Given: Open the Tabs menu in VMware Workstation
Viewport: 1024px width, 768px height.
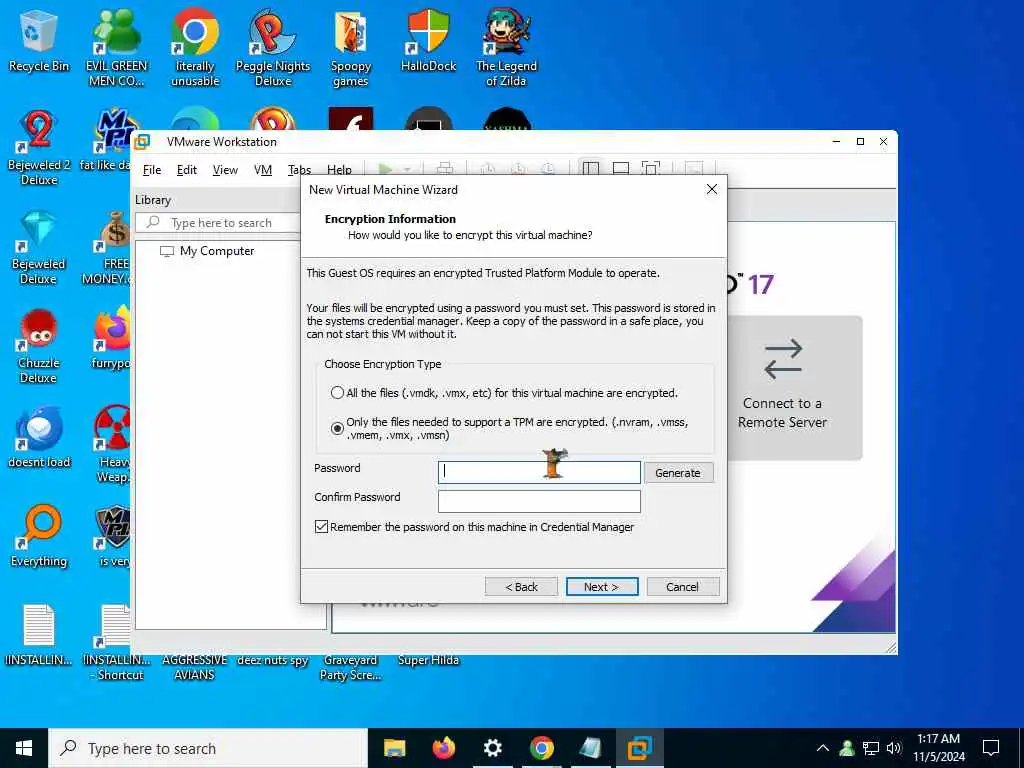Looking at the screenshot, I should 299,170.
